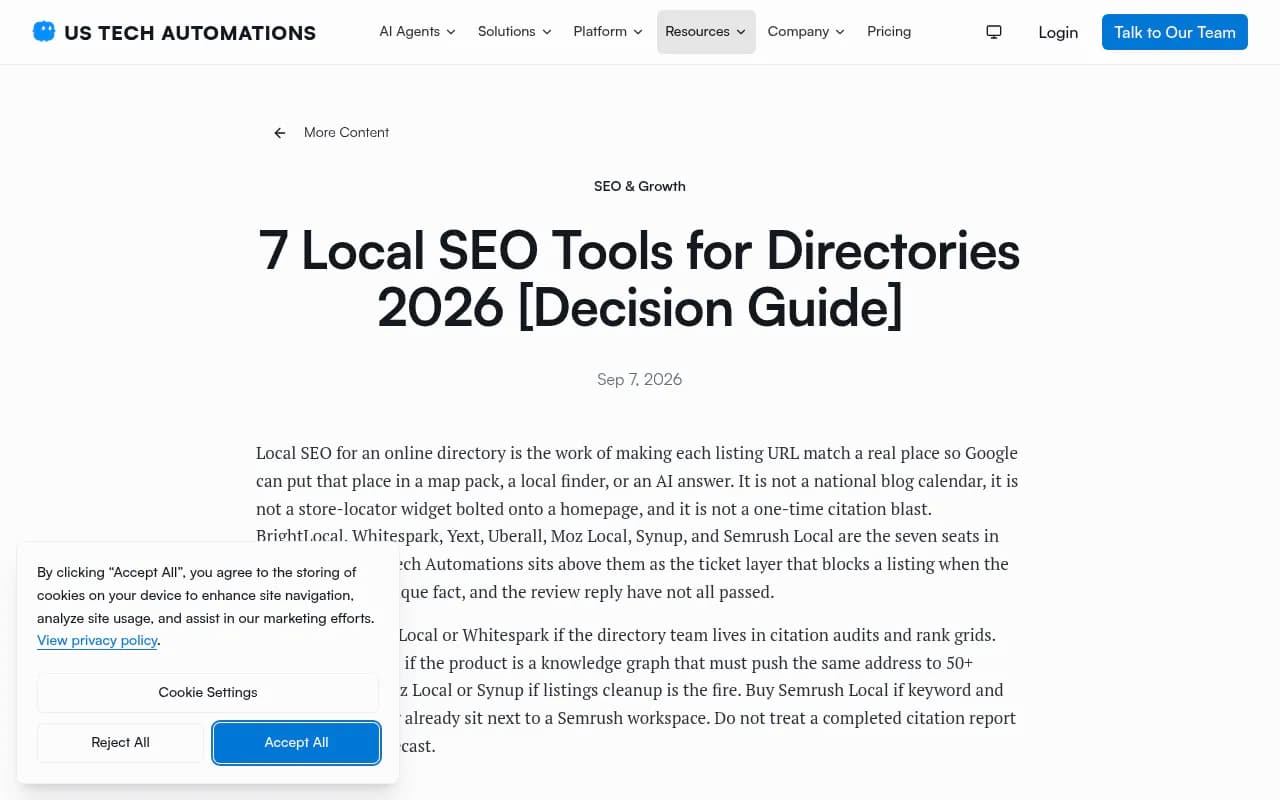
Task: Reject all cookies
Action: (120, 743)
